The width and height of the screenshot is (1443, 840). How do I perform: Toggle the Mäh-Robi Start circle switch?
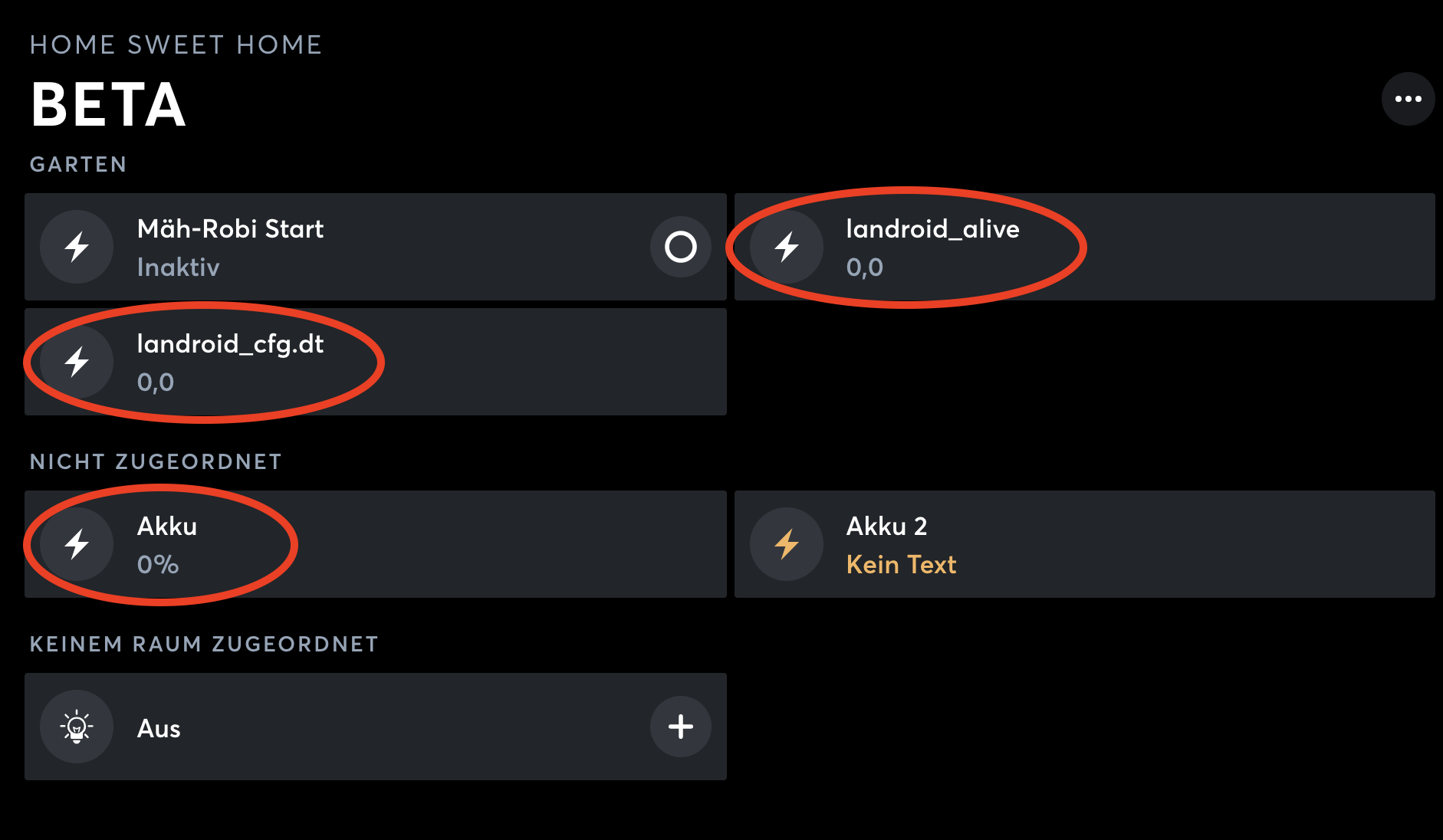click(680, 247)
